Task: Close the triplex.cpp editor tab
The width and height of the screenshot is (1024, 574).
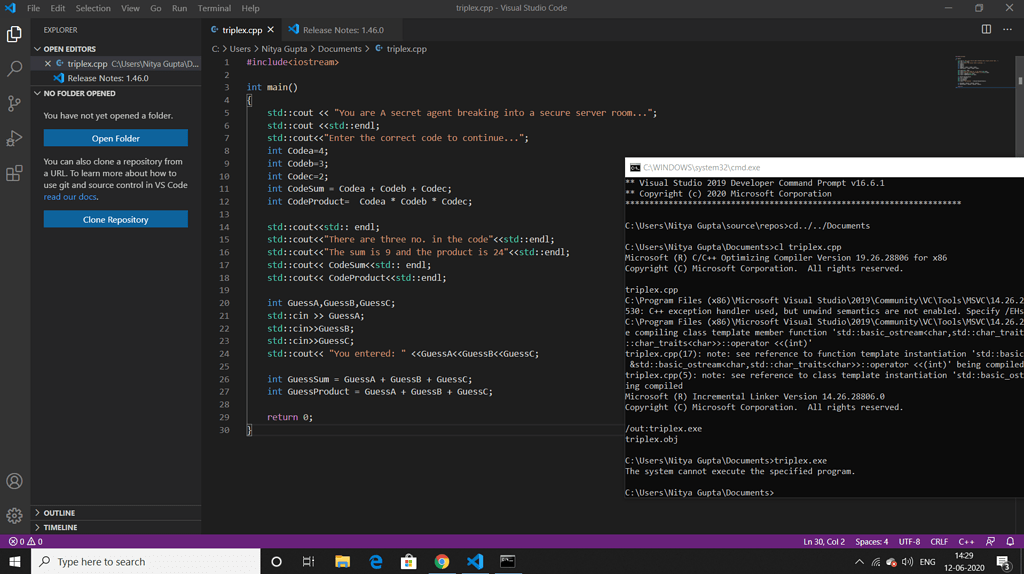Action: (x=271, y=30)
